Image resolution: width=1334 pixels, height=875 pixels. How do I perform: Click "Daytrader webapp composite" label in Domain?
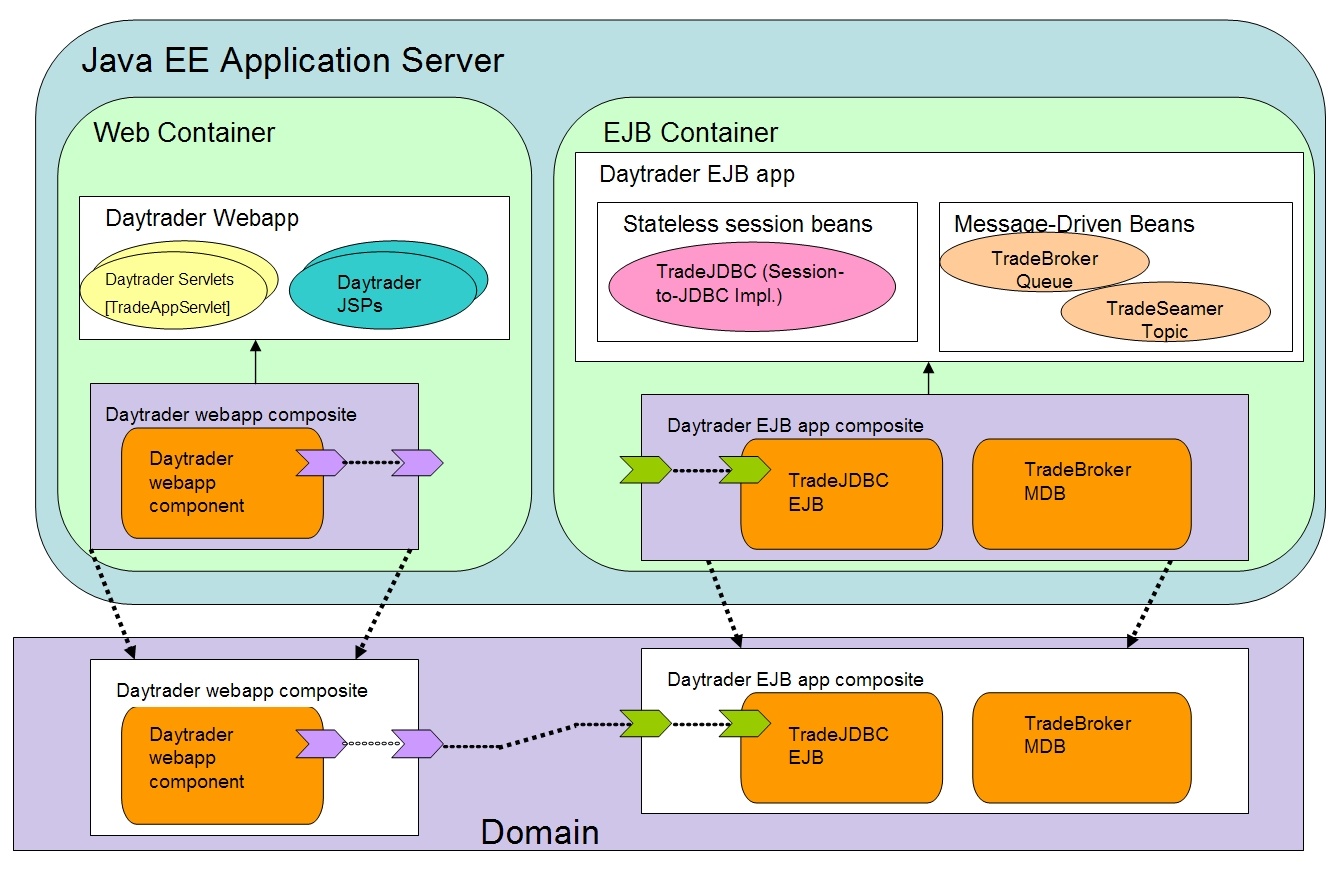point(242,690)
